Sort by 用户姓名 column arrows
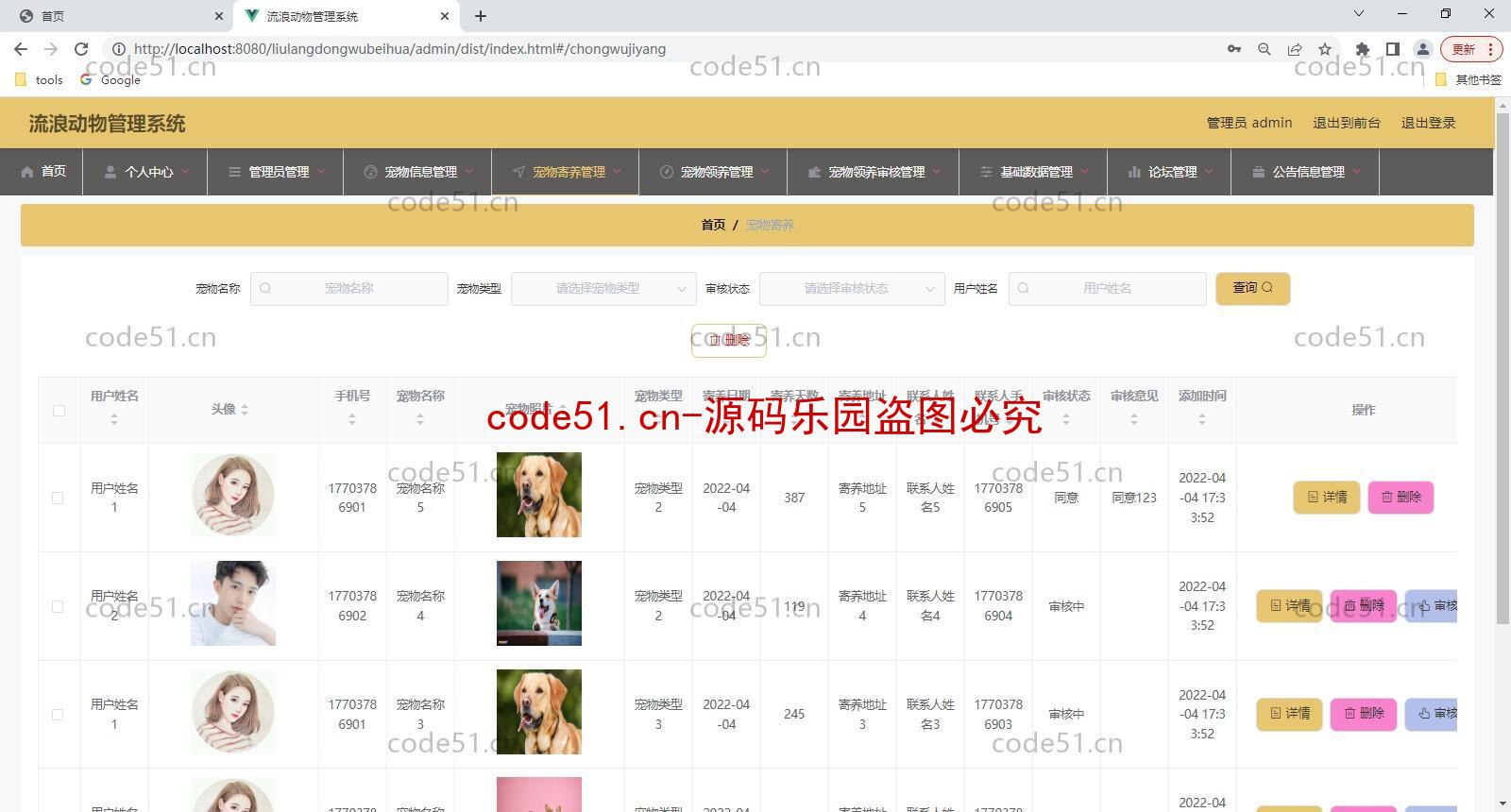Screen dimensions: 1511x812 pos(114,419)
